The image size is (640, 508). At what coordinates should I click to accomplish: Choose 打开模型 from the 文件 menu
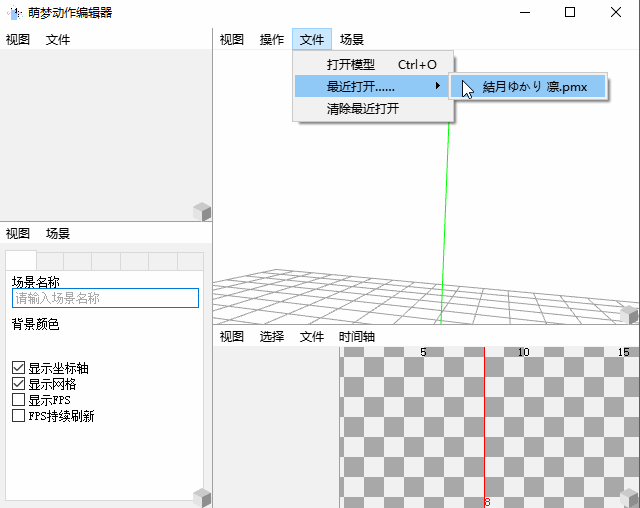373,64
